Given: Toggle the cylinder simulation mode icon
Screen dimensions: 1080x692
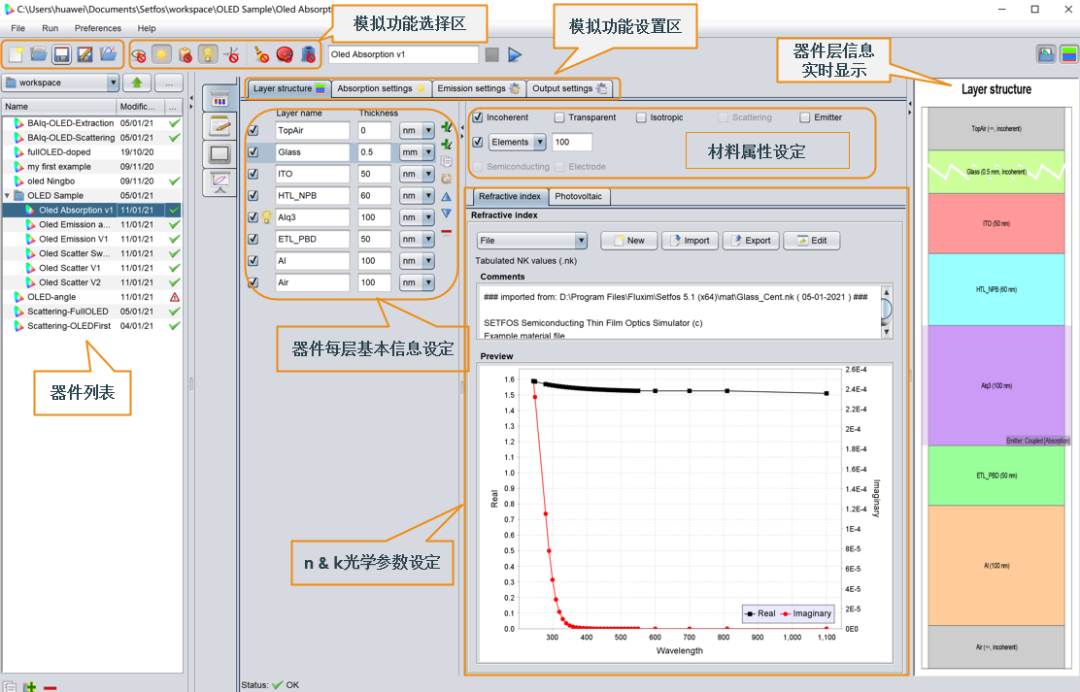Looking at the screenshot, I should 185,54.
